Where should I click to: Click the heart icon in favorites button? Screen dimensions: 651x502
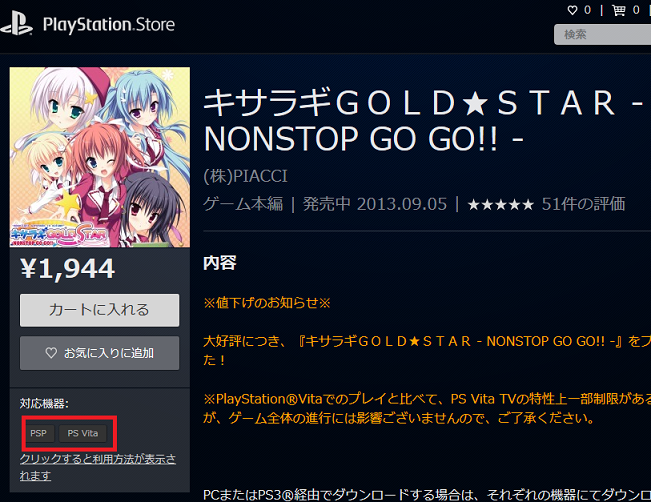coord(51,353)
